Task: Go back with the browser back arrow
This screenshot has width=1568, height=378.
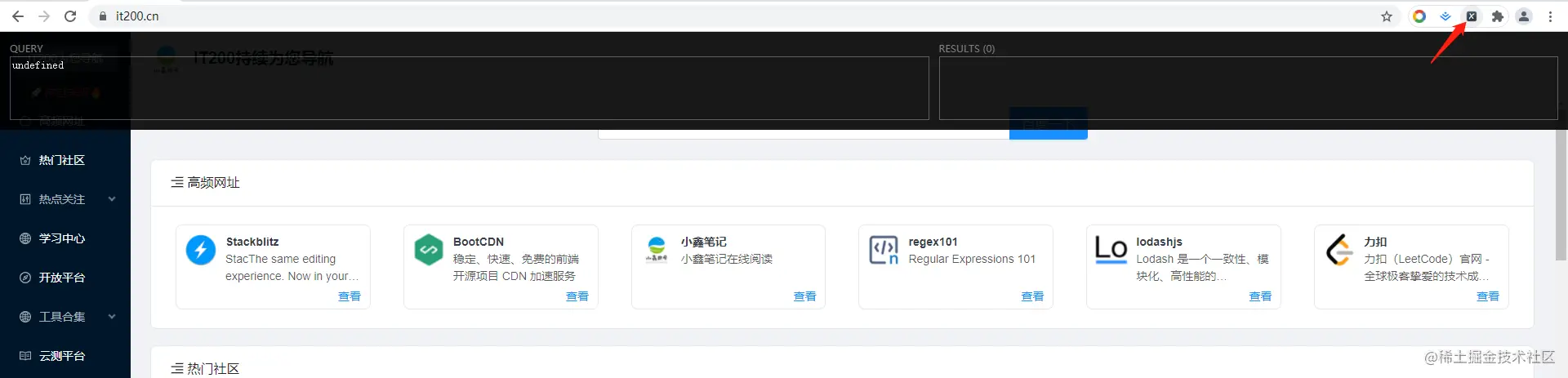Action: point(18,16)
